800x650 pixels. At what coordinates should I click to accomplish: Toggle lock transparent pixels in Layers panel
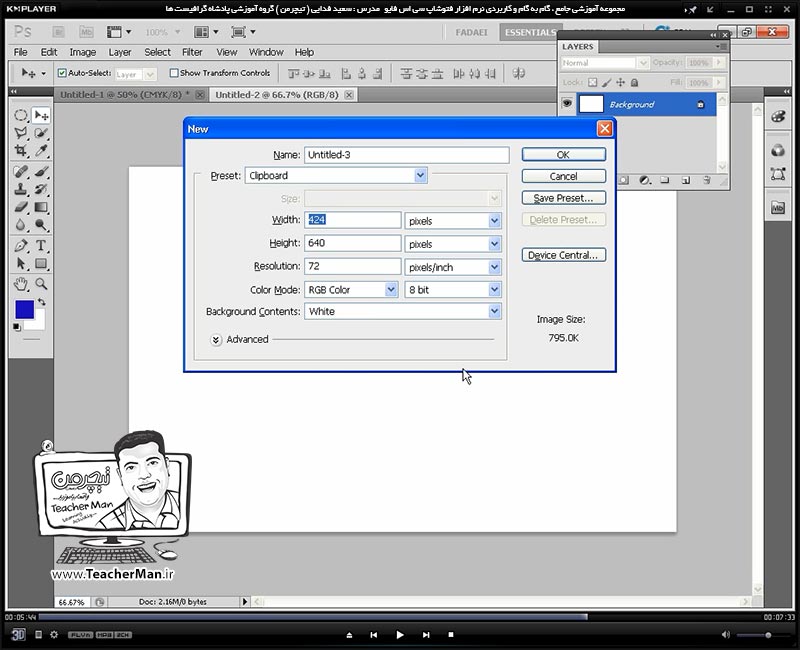(592, 82)
